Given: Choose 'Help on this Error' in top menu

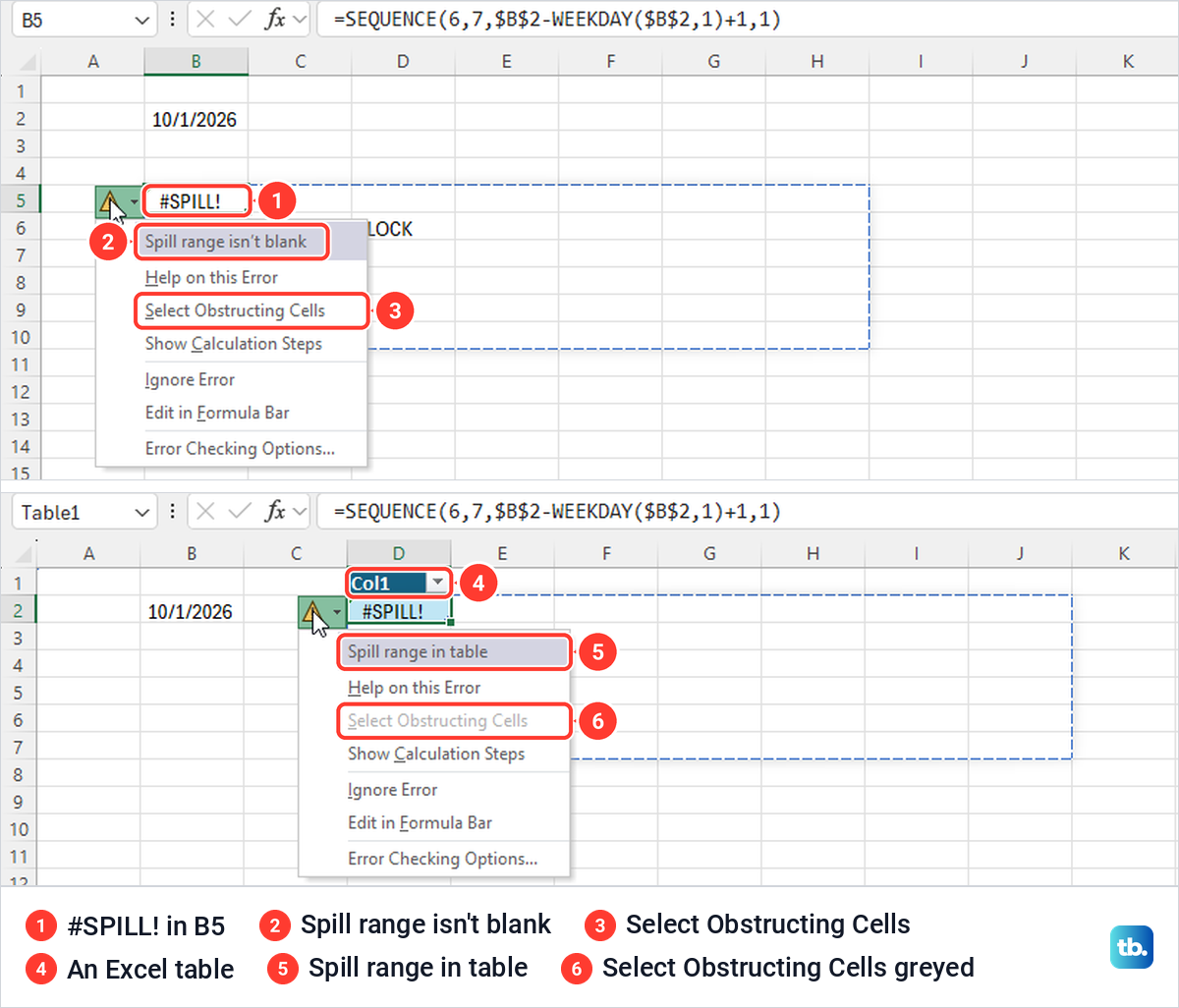Looking at the screenshot, I should click(231, 278).
